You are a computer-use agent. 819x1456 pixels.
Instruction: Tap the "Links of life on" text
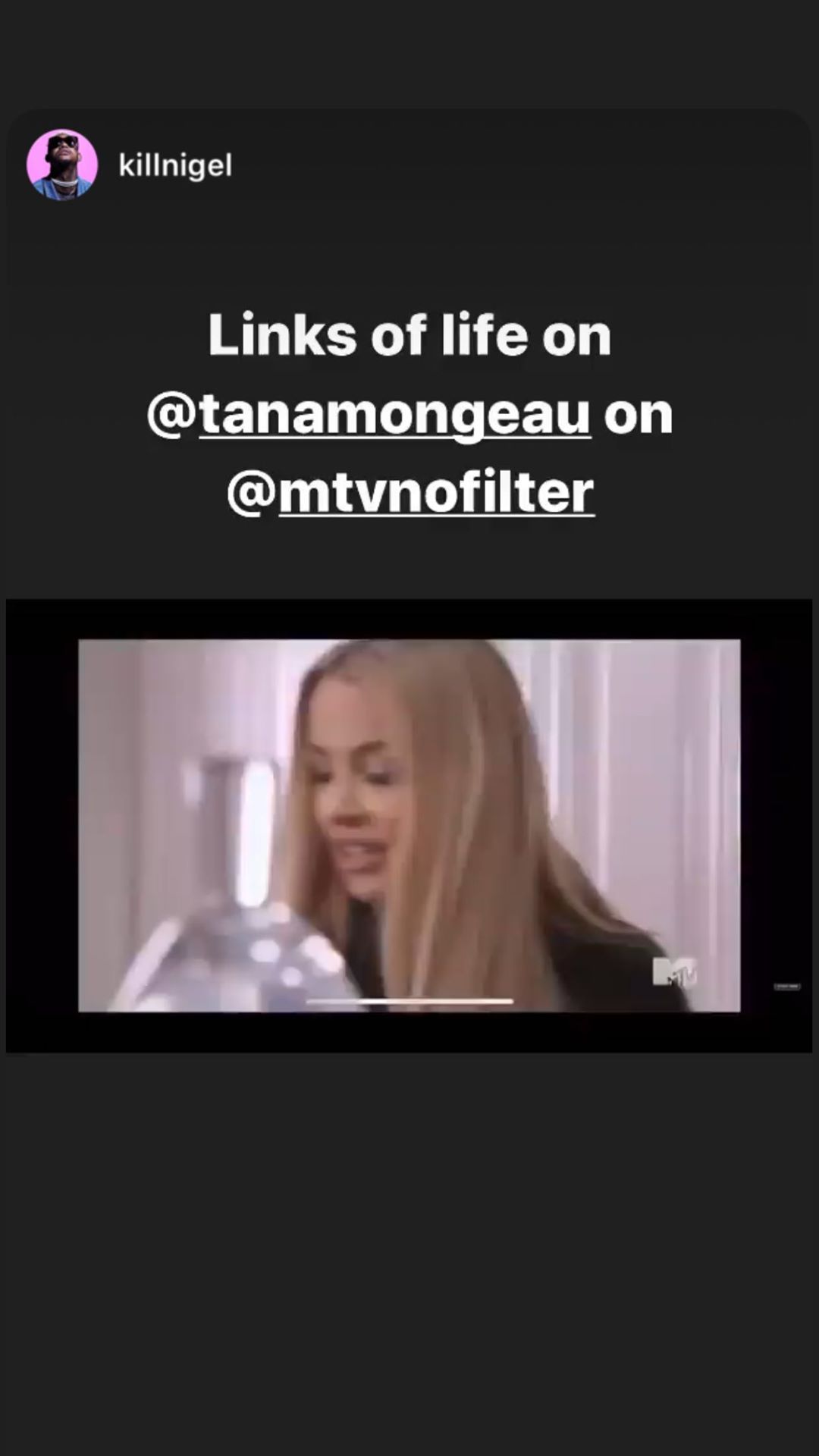tap(409, 335)
